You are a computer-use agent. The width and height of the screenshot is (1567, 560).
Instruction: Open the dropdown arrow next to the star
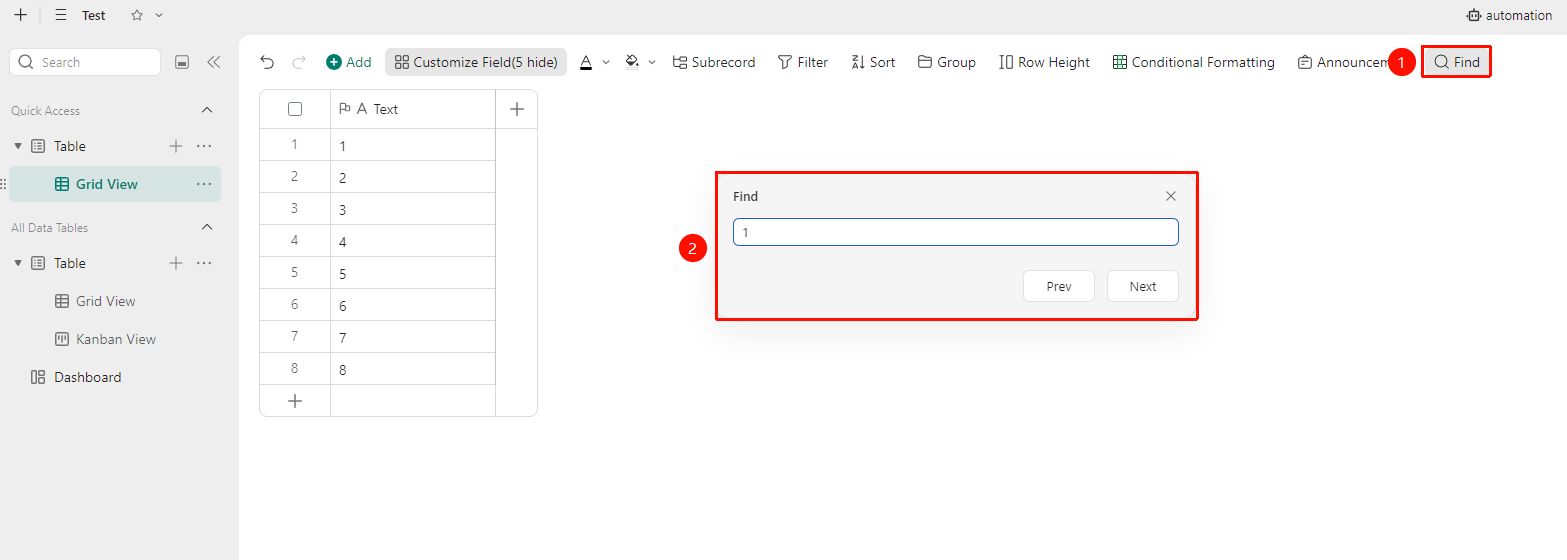(x=159, y=15)
